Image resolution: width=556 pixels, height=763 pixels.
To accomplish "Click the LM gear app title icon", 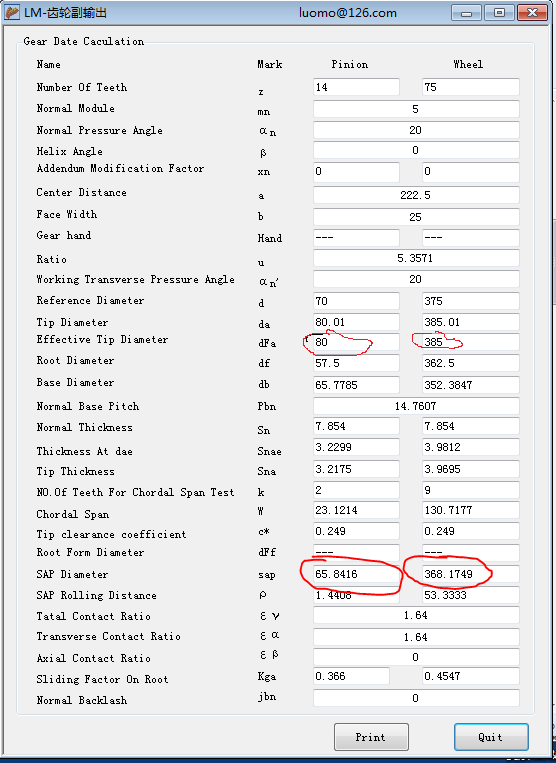I will coord(12,12).
